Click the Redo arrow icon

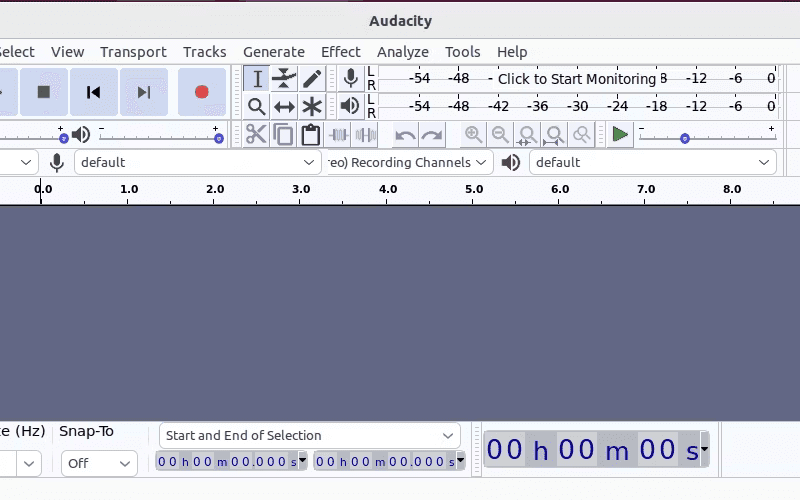432,135
